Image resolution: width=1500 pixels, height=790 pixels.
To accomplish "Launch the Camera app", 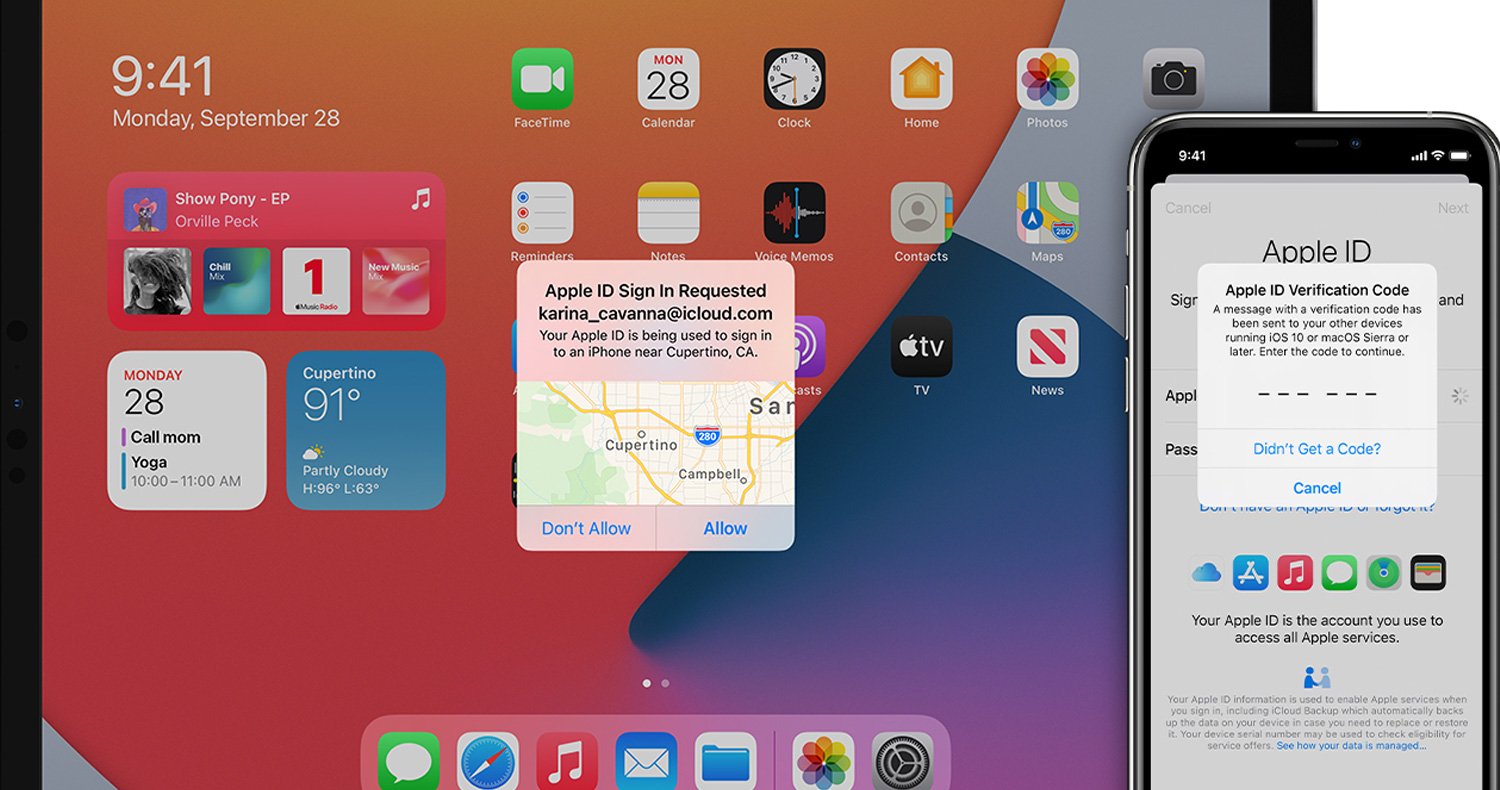I will (1174, 79).
